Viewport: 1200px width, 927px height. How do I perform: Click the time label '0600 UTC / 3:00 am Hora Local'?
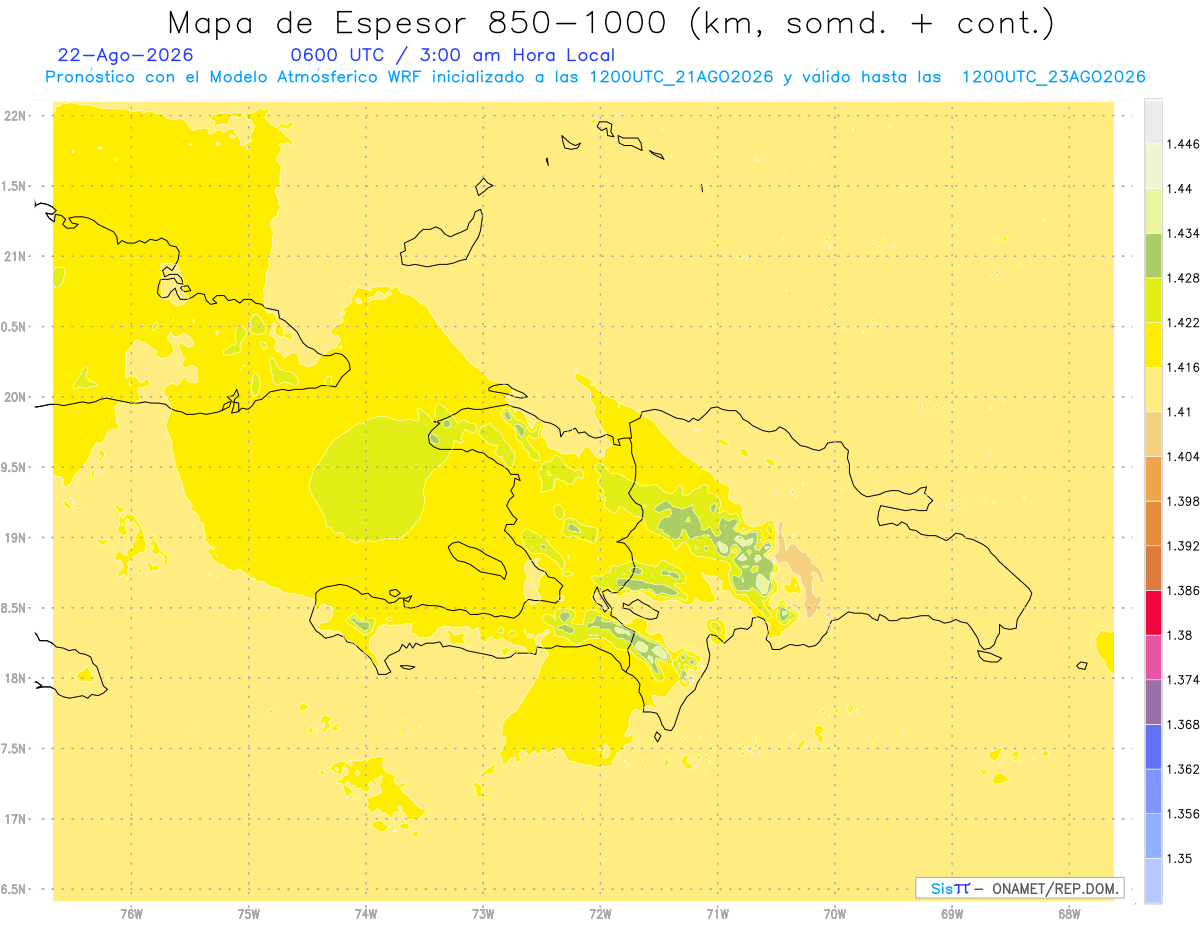[452, 56]
